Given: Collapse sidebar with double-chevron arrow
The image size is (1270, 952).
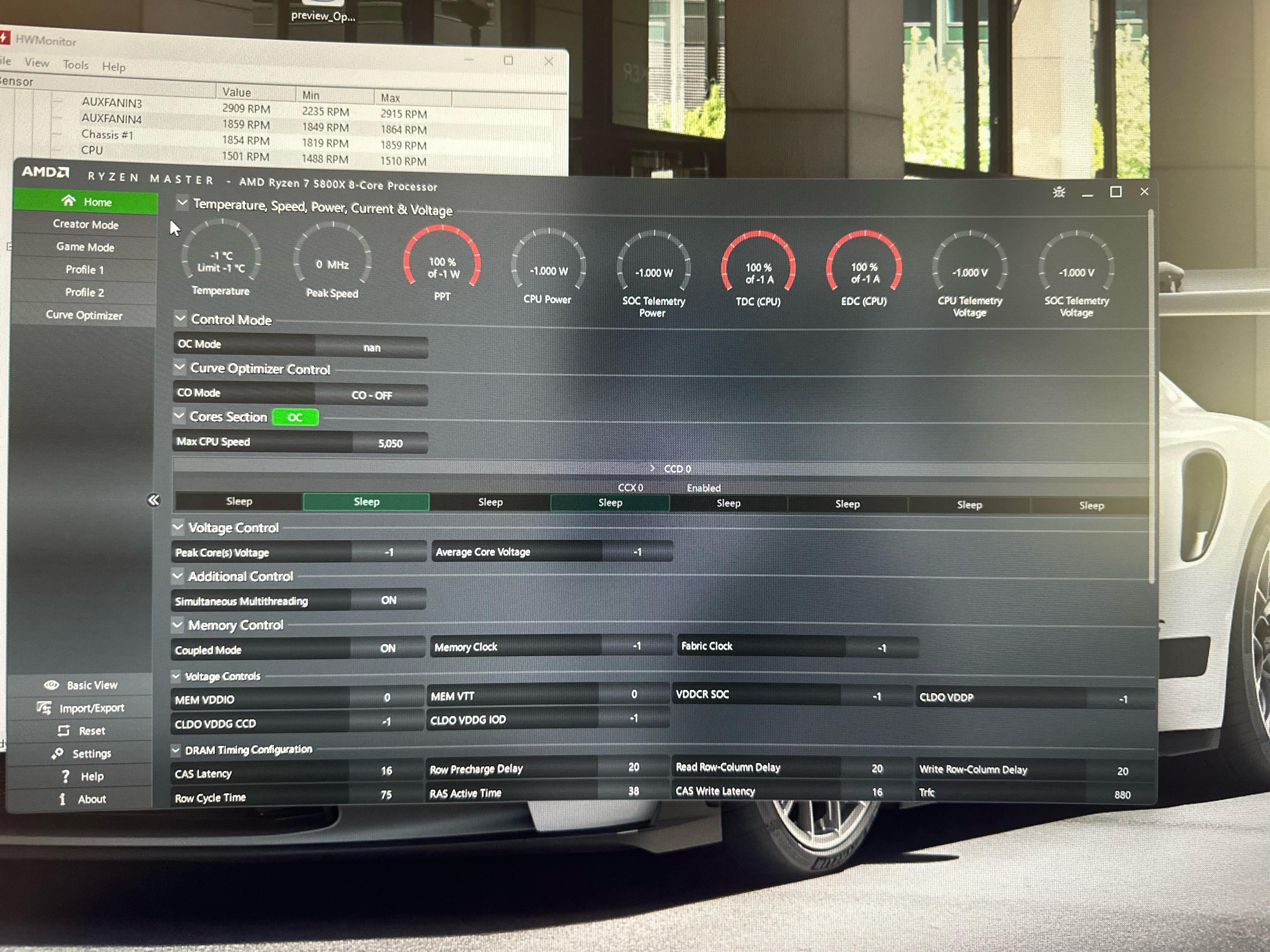Looking at the screenshot, I should (153, 500).
